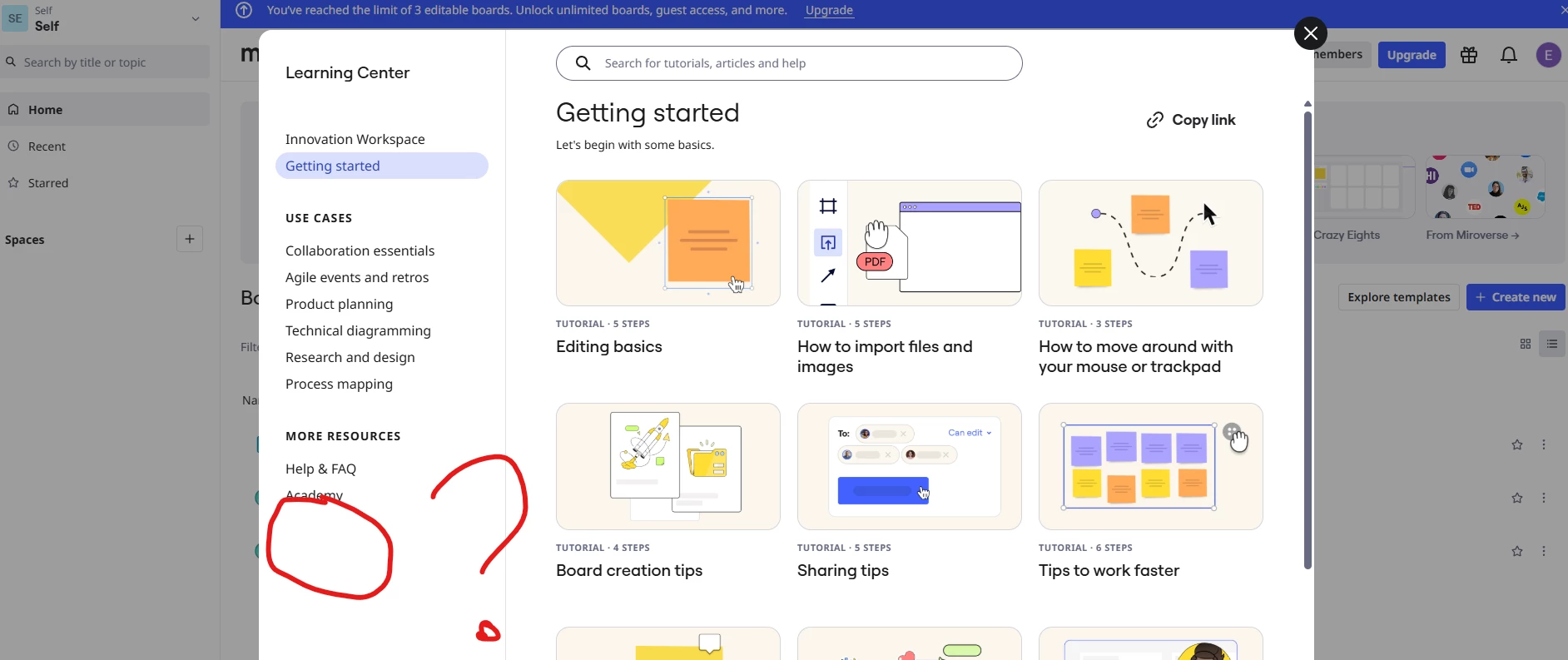Click the Editing basics title
Viewport: 1568px width, 660px height.
point(609,347)
